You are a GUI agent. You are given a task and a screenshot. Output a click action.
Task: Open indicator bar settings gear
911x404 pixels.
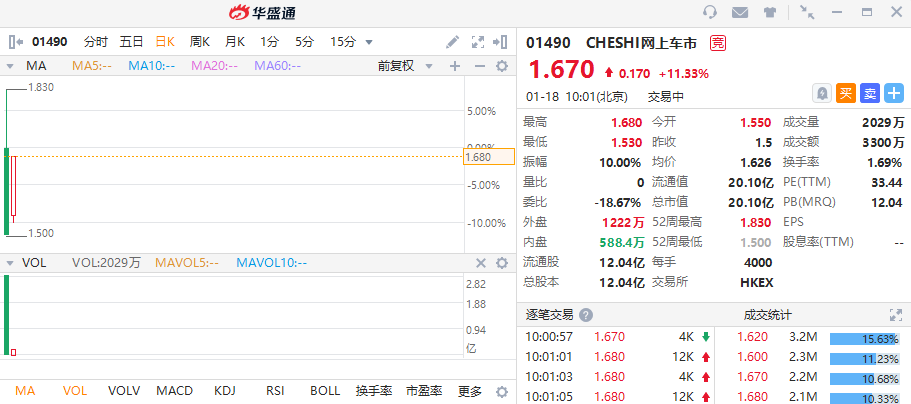pos(502,391)
